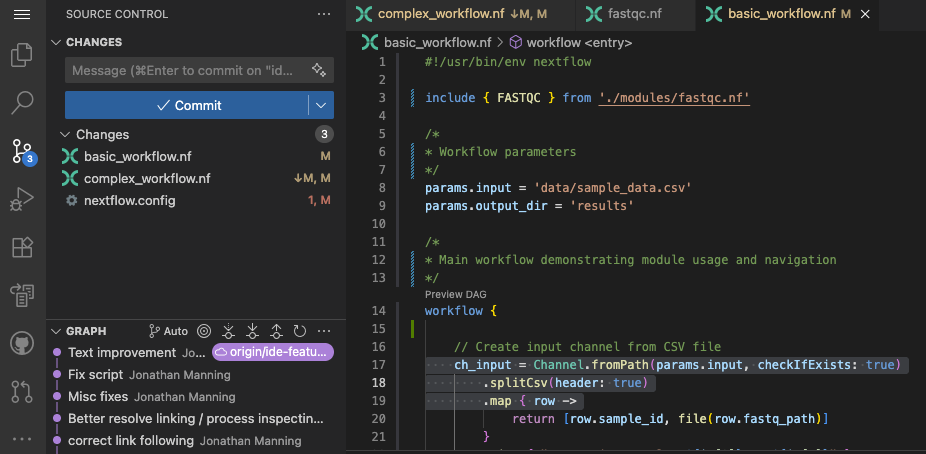Click the blue Commit button
This screenshot has height=454, width=926.
click(x=188, y=105)
